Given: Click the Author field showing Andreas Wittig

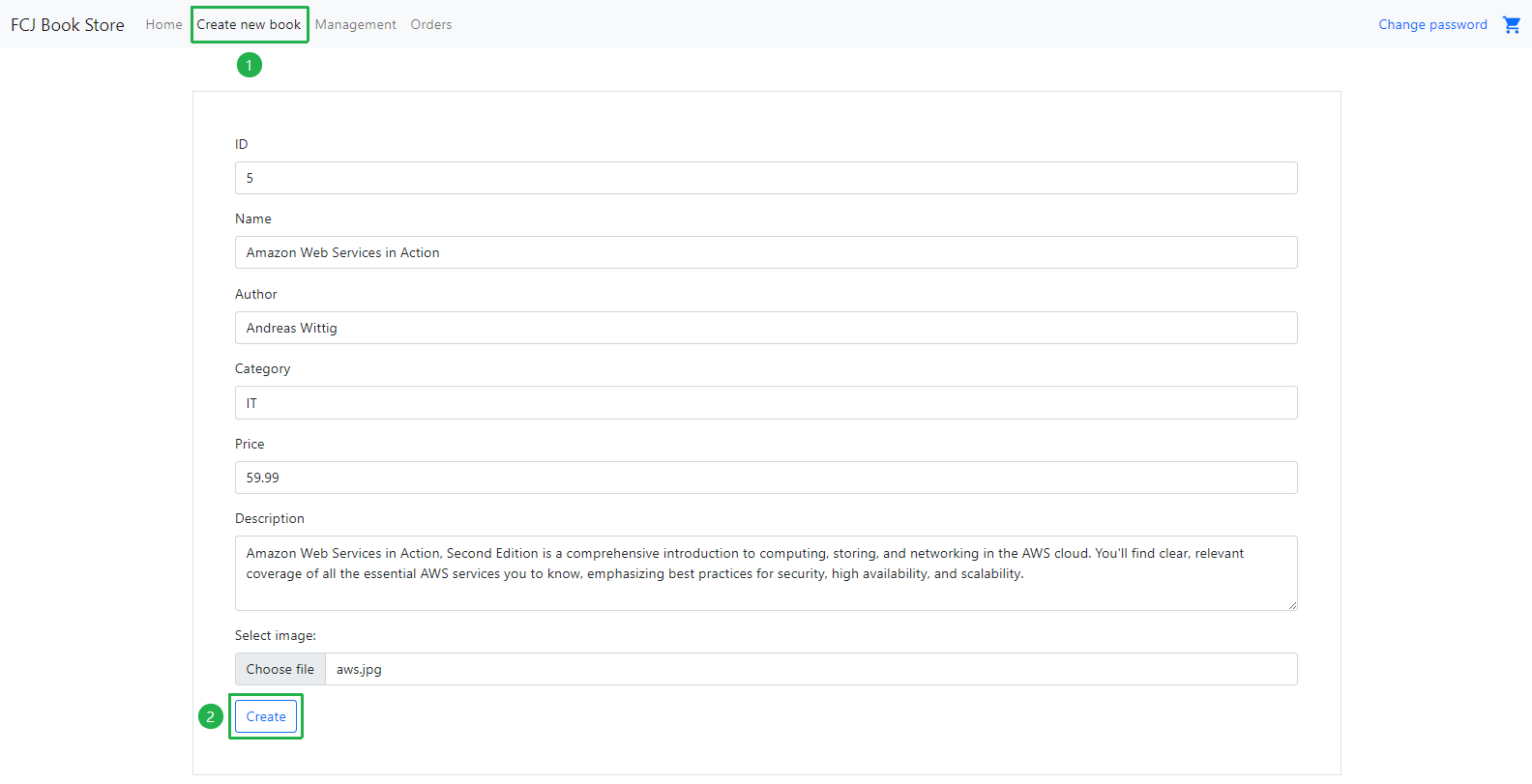Looking at the screenshot, I should tap(766, 328).
